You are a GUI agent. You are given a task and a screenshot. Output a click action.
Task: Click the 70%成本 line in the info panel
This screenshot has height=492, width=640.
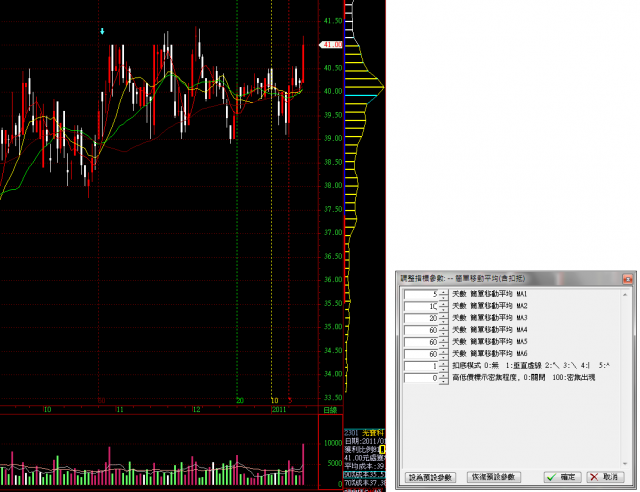(364, 483)
